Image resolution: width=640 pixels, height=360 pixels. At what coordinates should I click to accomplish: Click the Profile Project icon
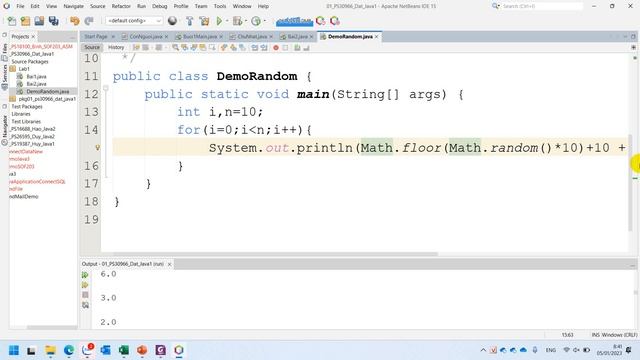(256, 21)
